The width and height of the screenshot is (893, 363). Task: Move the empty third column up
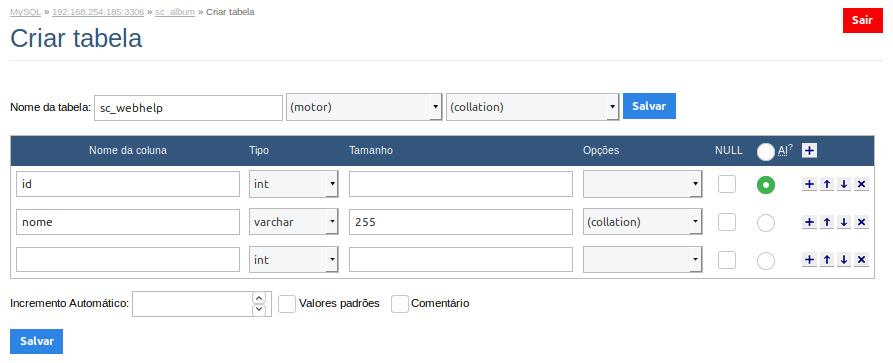tap(827, 259)
